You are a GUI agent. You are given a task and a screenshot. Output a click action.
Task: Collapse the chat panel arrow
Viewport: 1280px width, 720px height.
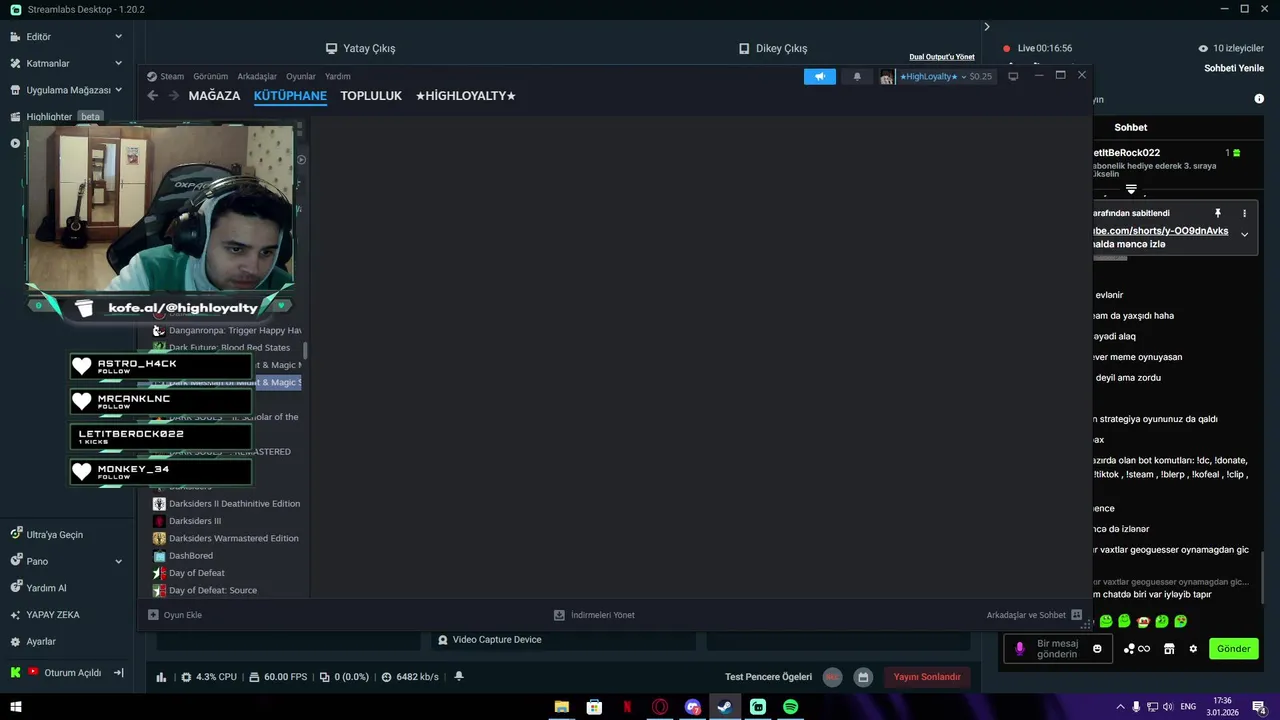[986, 27]
